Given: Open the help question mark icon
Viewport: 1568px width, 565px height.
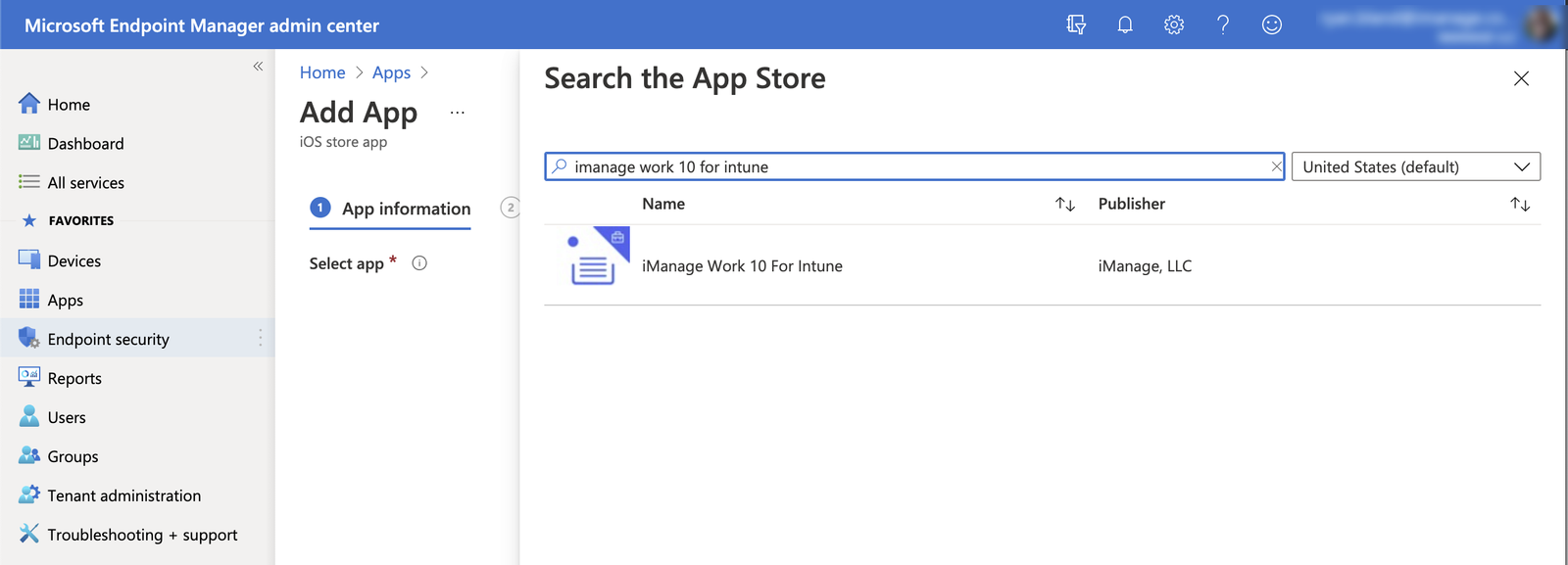Looking at the screenshot, I should pos(1223,25).
